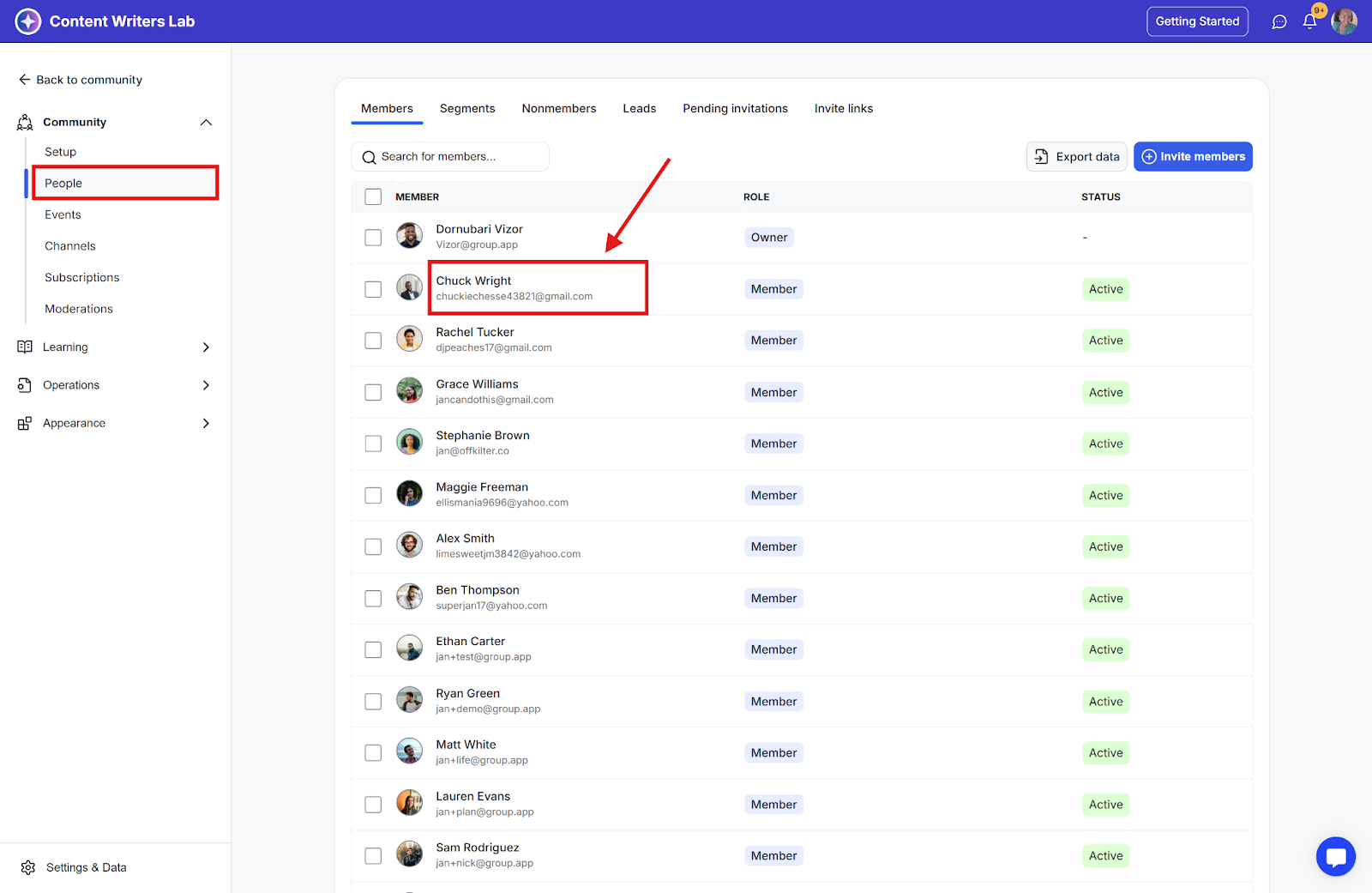Click the export icon in Export data
Screen dimensions: 1372x893
pyautogui.click(x=1041, y=157)
